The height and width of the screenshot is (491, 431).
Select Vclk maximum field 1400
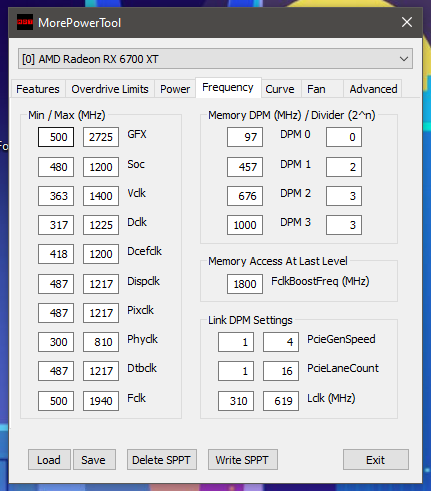click(x=101, y=196)
